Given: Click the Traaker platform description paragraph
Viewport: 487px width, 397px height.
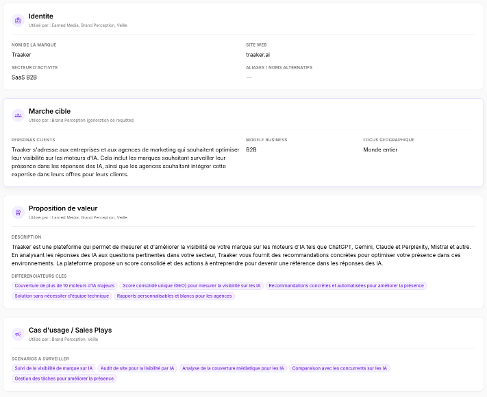Looking at the screenshot, I should 241,255.
